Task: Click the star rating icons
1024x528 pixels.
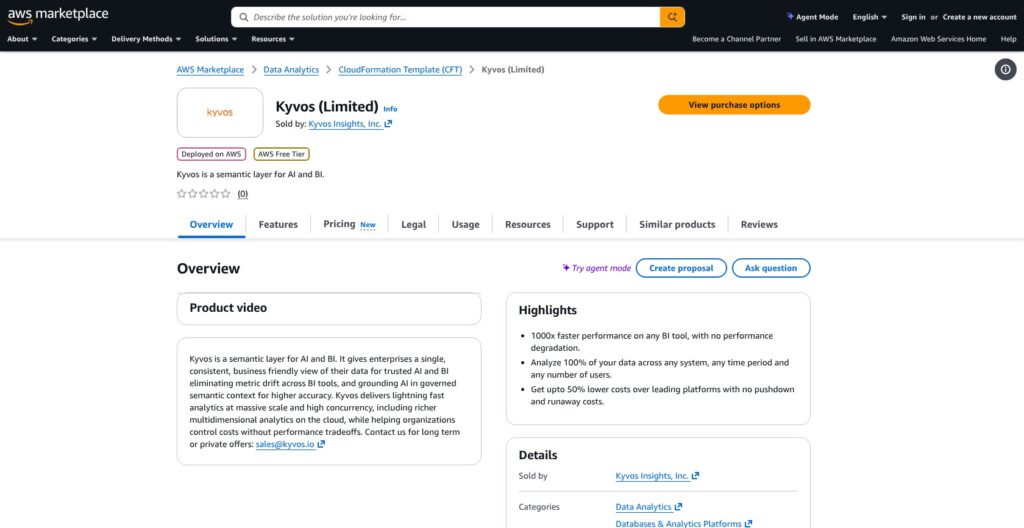Action: [204, 194]
